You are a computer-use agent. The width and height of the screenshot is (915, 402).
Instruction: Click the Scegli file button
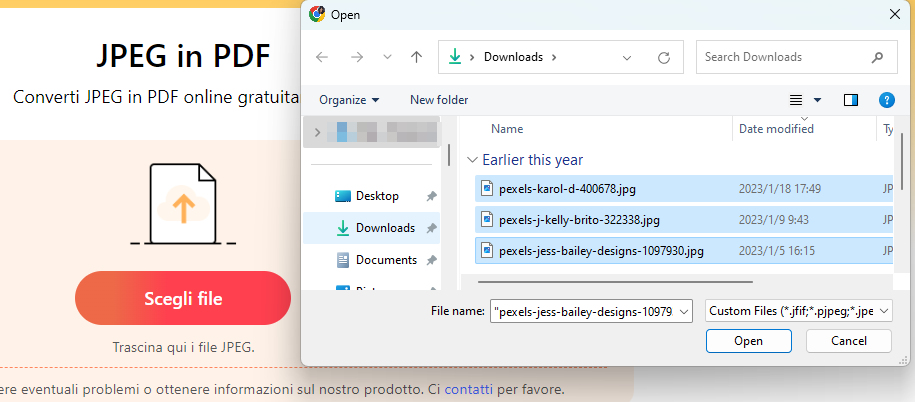pyautogui.click(x=183, y=298)
